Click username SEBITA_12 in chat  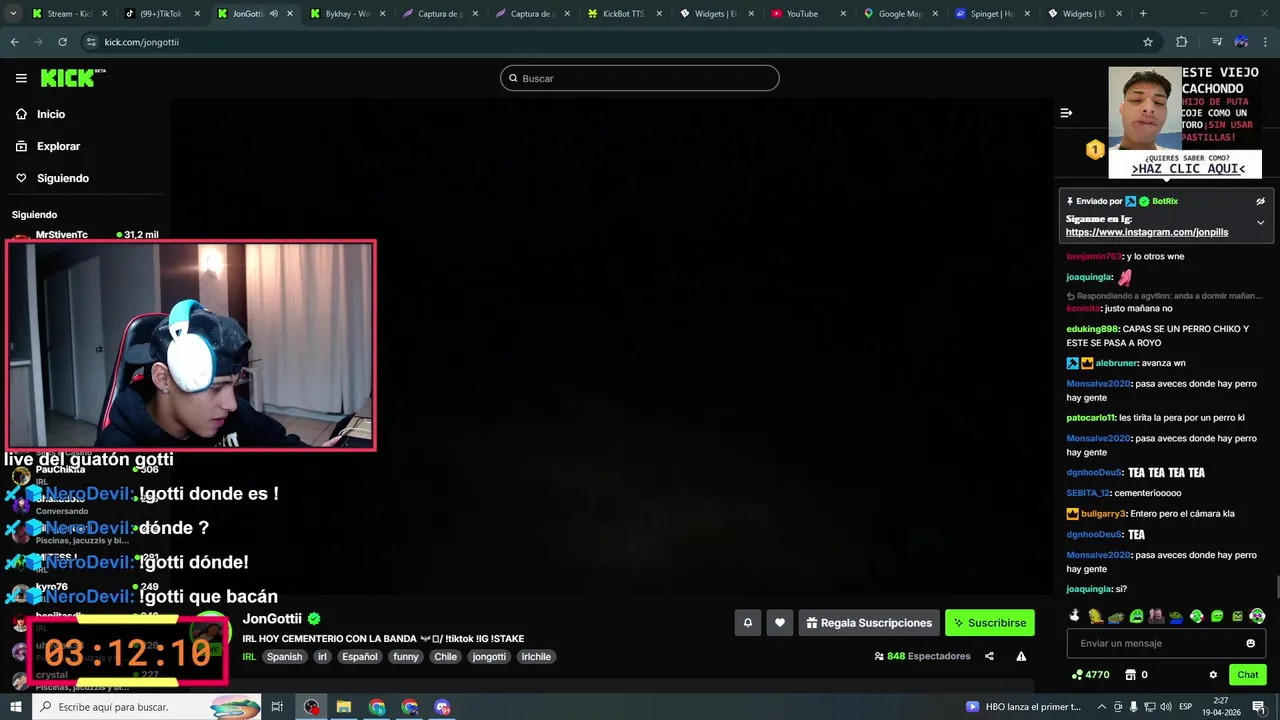[x=1088, y=493]
